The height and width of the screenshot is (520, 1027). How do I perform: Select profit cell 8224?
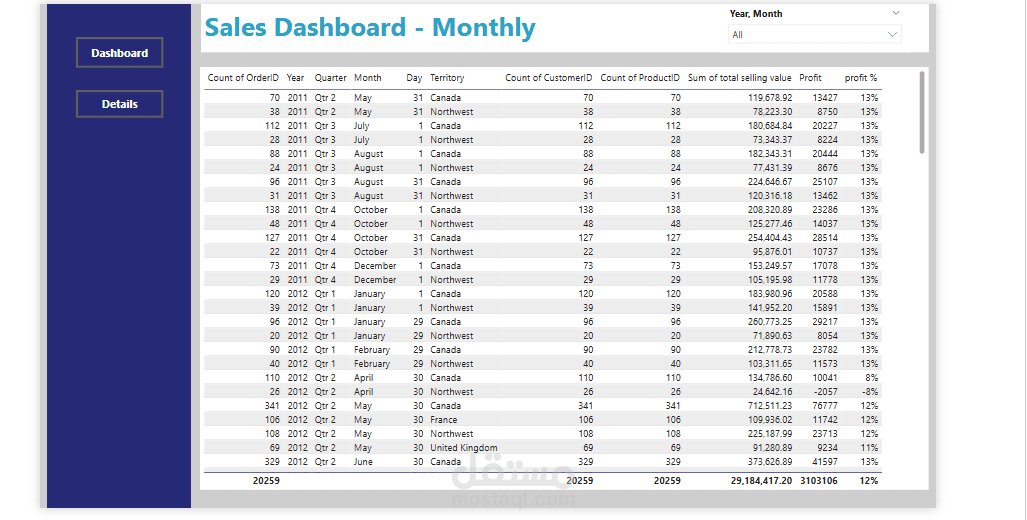[x=828, y=139]
